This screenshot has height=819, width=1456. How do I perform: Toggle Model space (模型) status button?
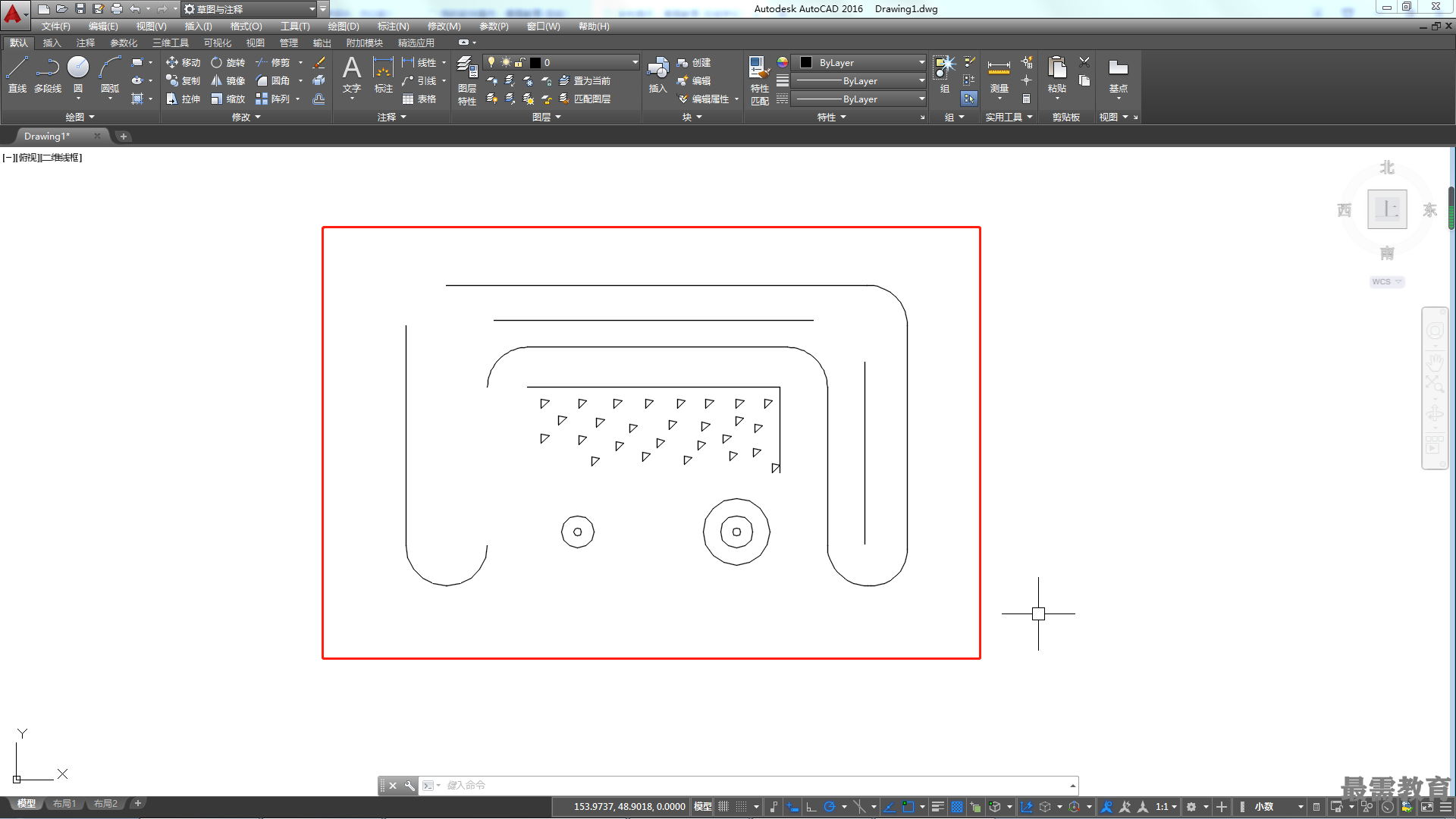(703, 806)
